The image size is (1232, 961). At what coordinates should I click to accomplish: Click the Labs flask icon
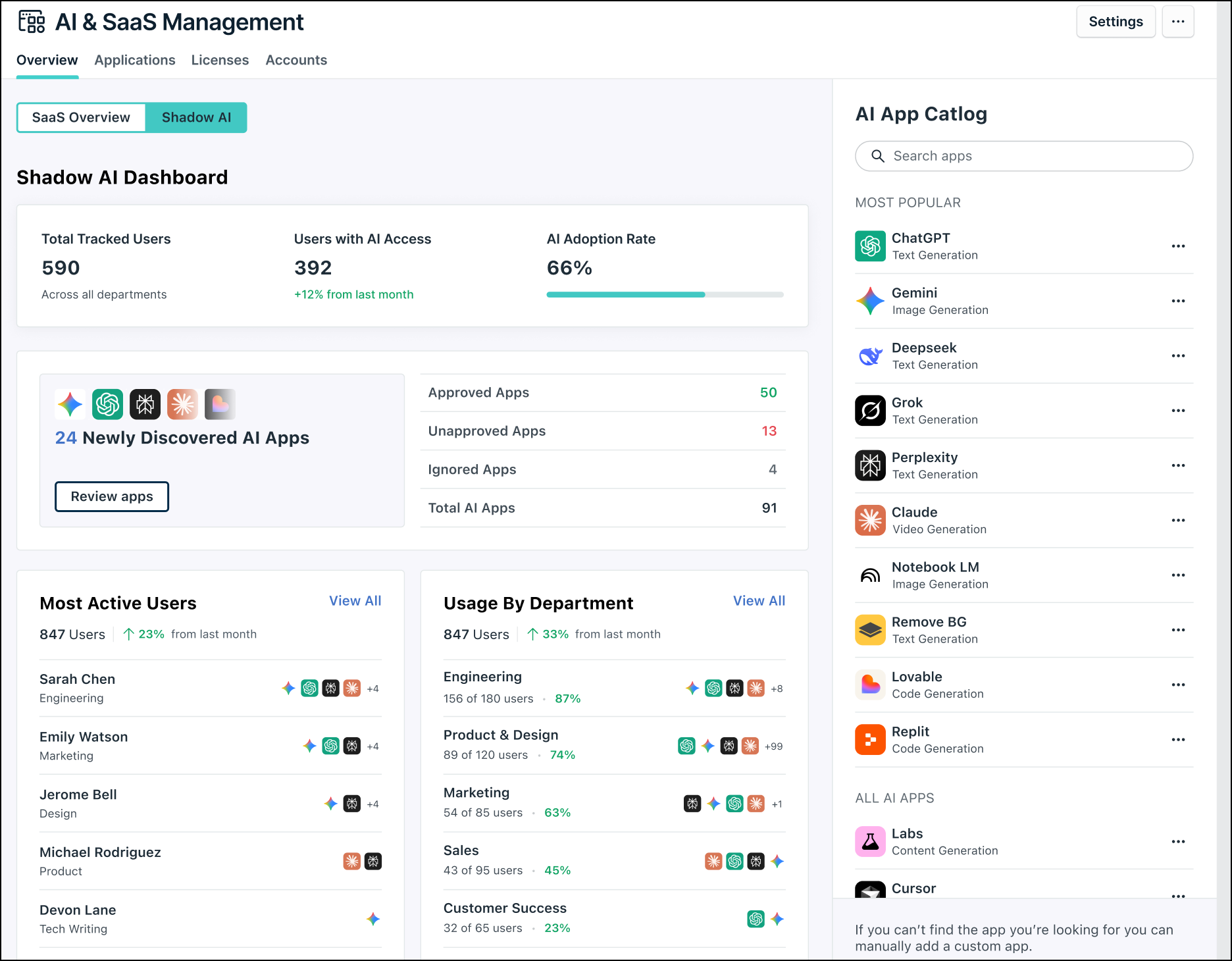tap(870, 841)
